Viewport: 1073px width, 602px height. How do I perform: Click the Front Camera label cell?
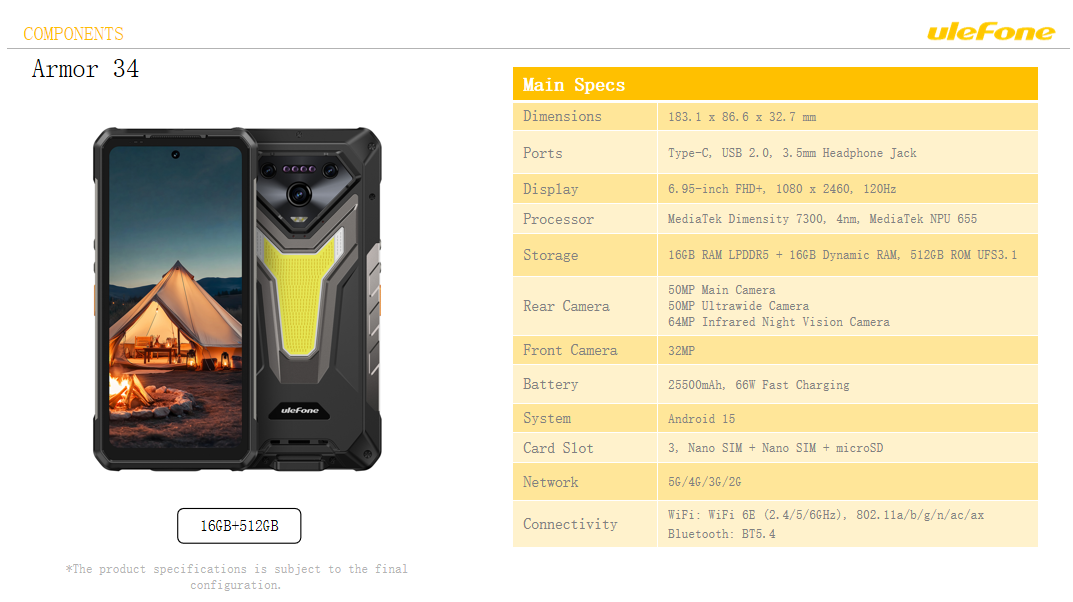[585, 350]
